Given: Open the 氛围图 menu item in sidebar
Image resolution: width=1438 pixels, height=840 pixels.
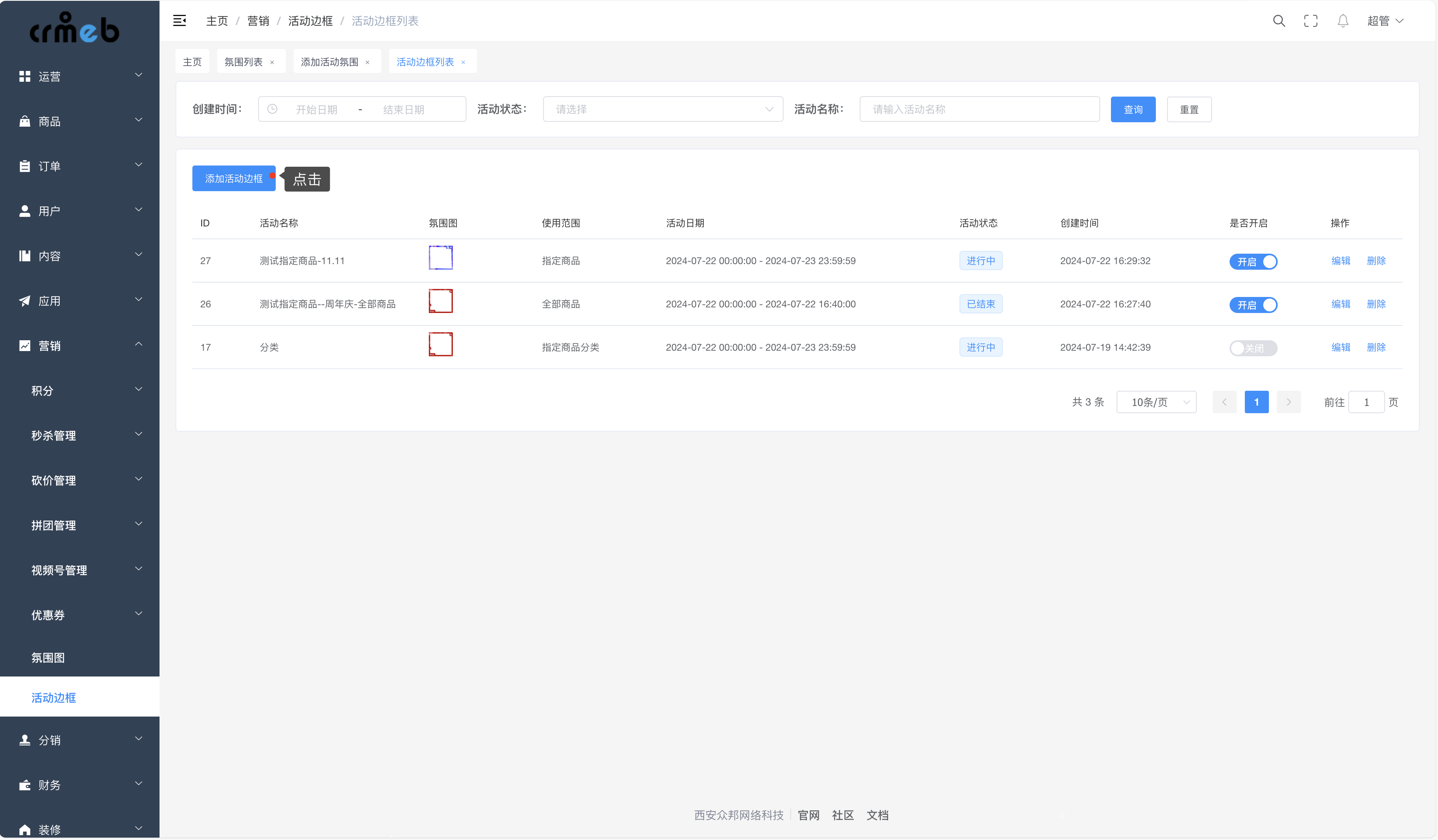Looking at the screenshot, I should tap(48, 657).
